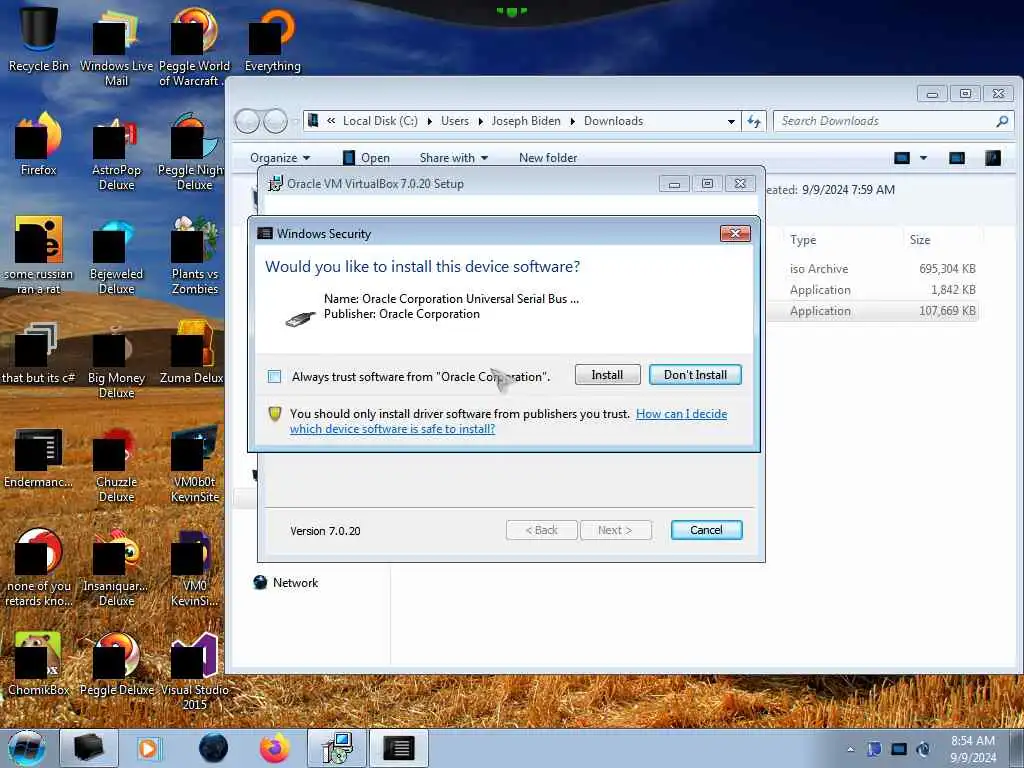Image resolution: width=1024 pixels, height=768 pixels.
Task: Select the 'some russian ran a rat' desktop icon
Action: tap(38, 255)
